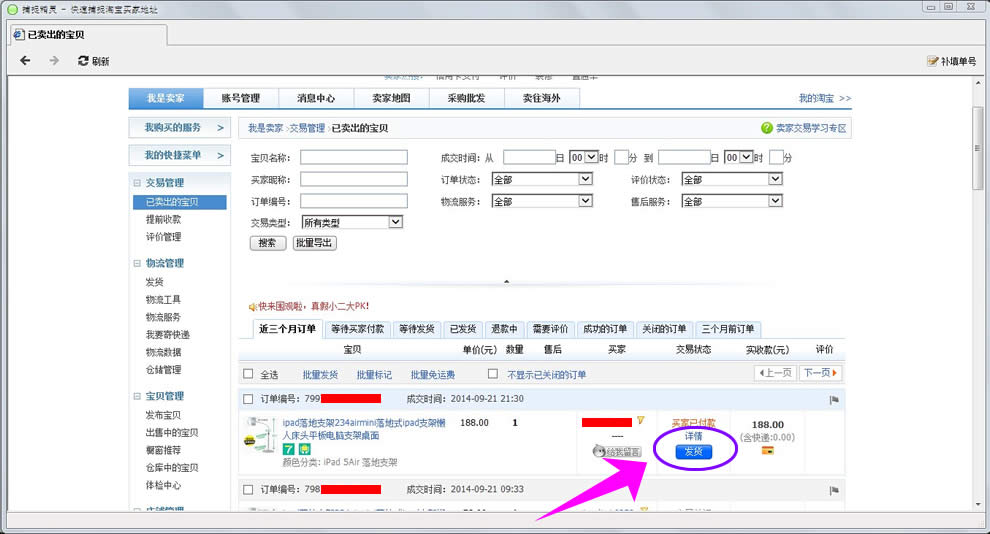
Task: Click the 批量标记 link
Action: click(x=374, y=375)
